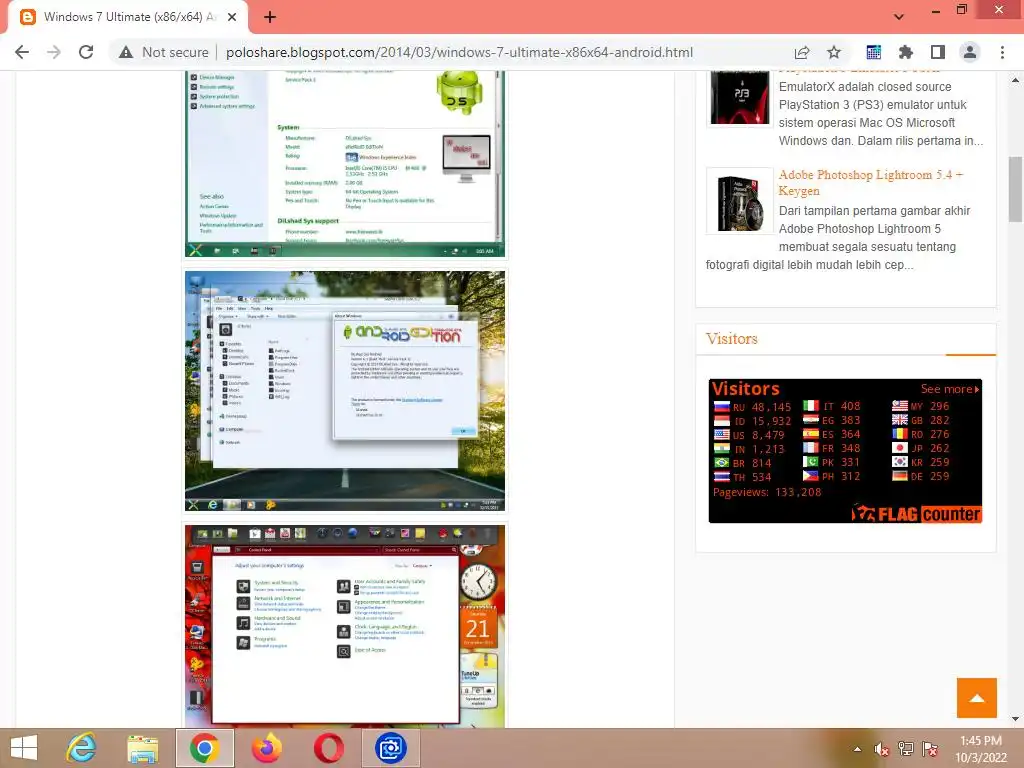This screenshot has width=1024, height=768.
Task: Click the Visitors widget heading
Action: click(x=731, y=338)
